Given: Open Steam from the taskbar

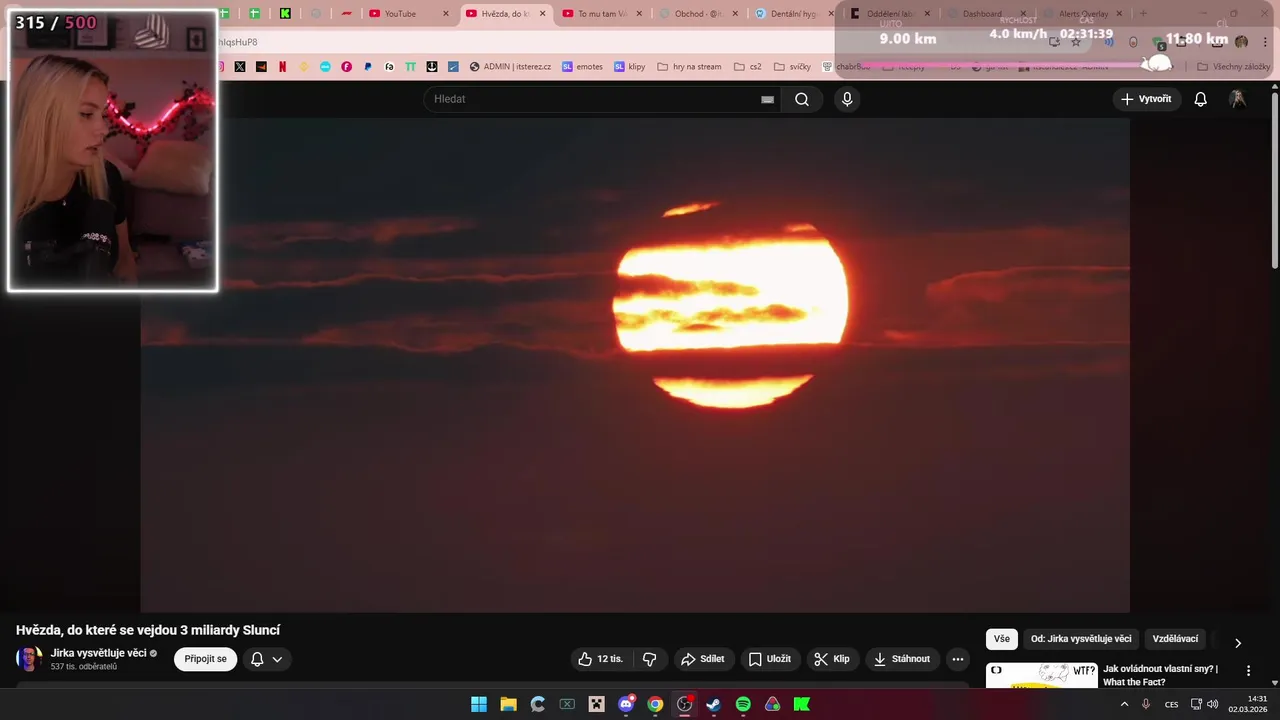Looking at the screenshot, I should (714, 704).
